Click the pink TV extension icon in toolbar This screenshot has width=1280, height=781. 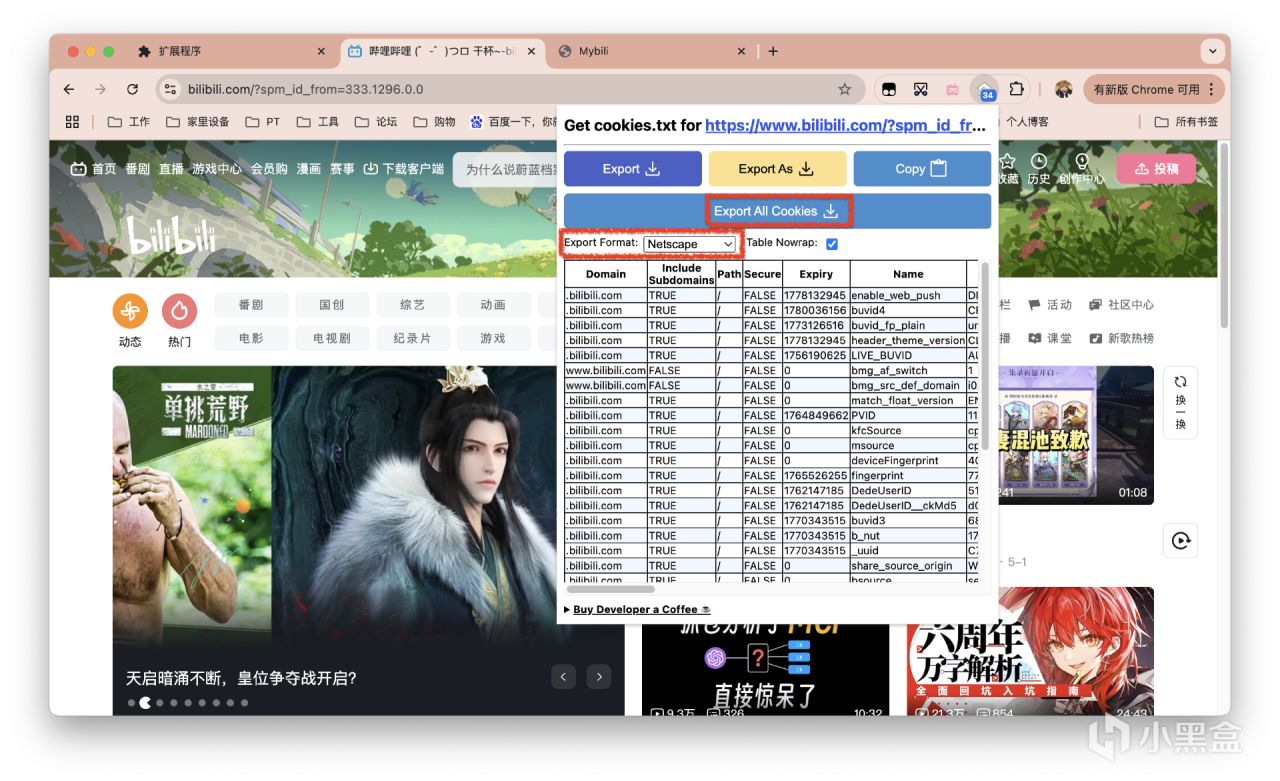952,89
